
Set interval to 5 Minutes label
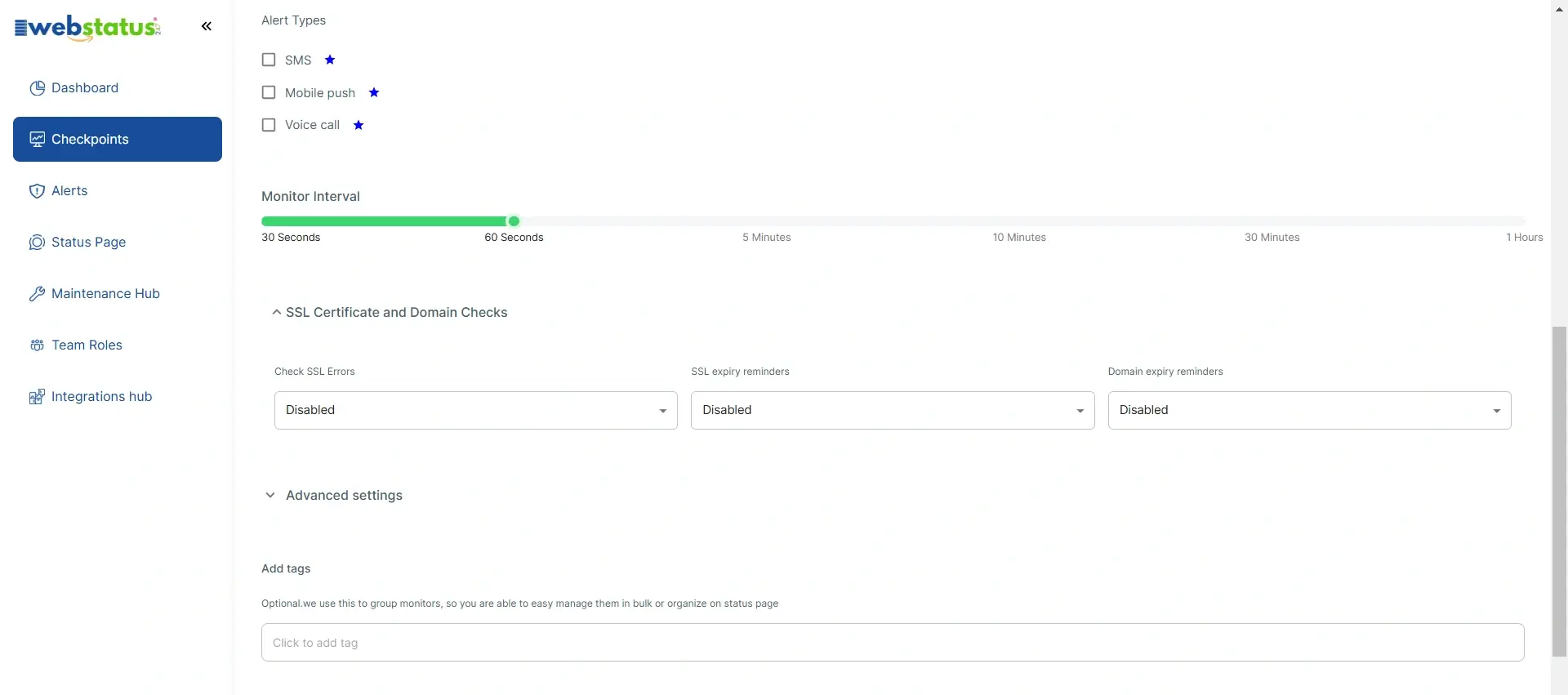[x=767, y=238]
